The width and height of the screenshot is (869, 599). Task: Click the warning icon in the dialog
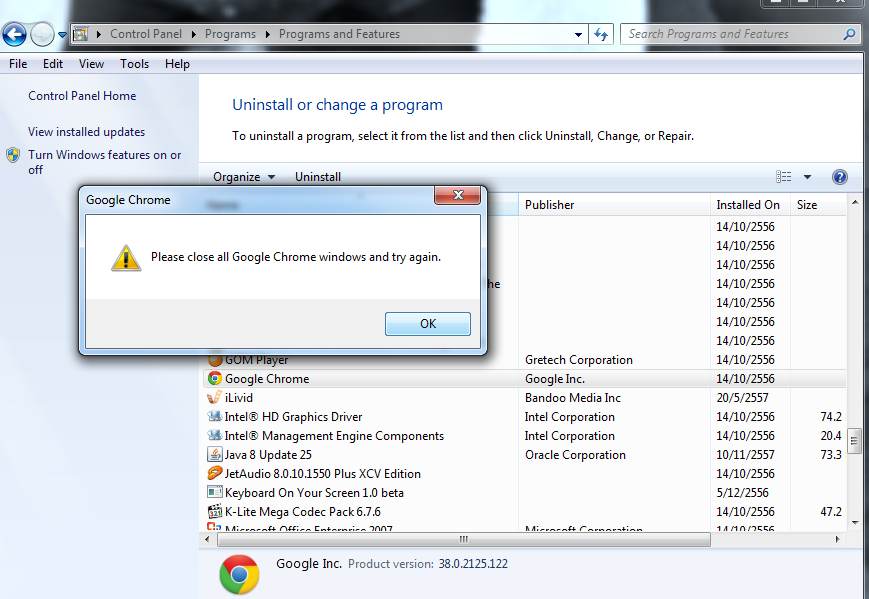126,258
